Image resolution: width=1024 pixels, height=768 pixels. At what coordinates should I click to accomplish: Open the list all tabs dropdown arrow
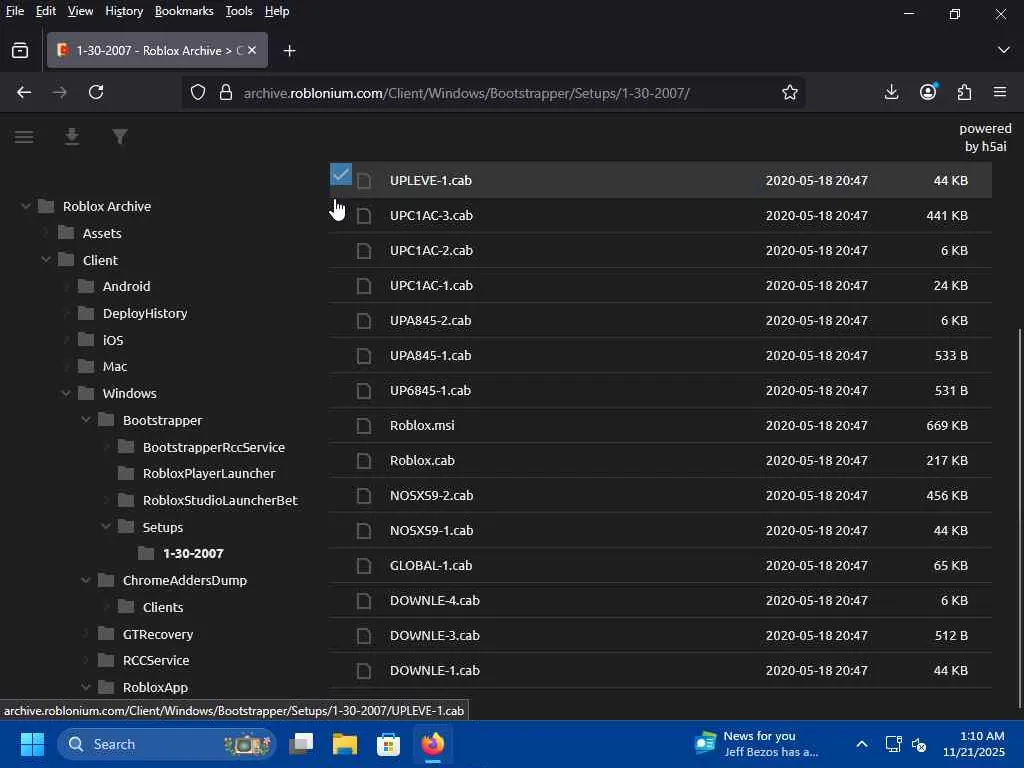click(1004, 50)
